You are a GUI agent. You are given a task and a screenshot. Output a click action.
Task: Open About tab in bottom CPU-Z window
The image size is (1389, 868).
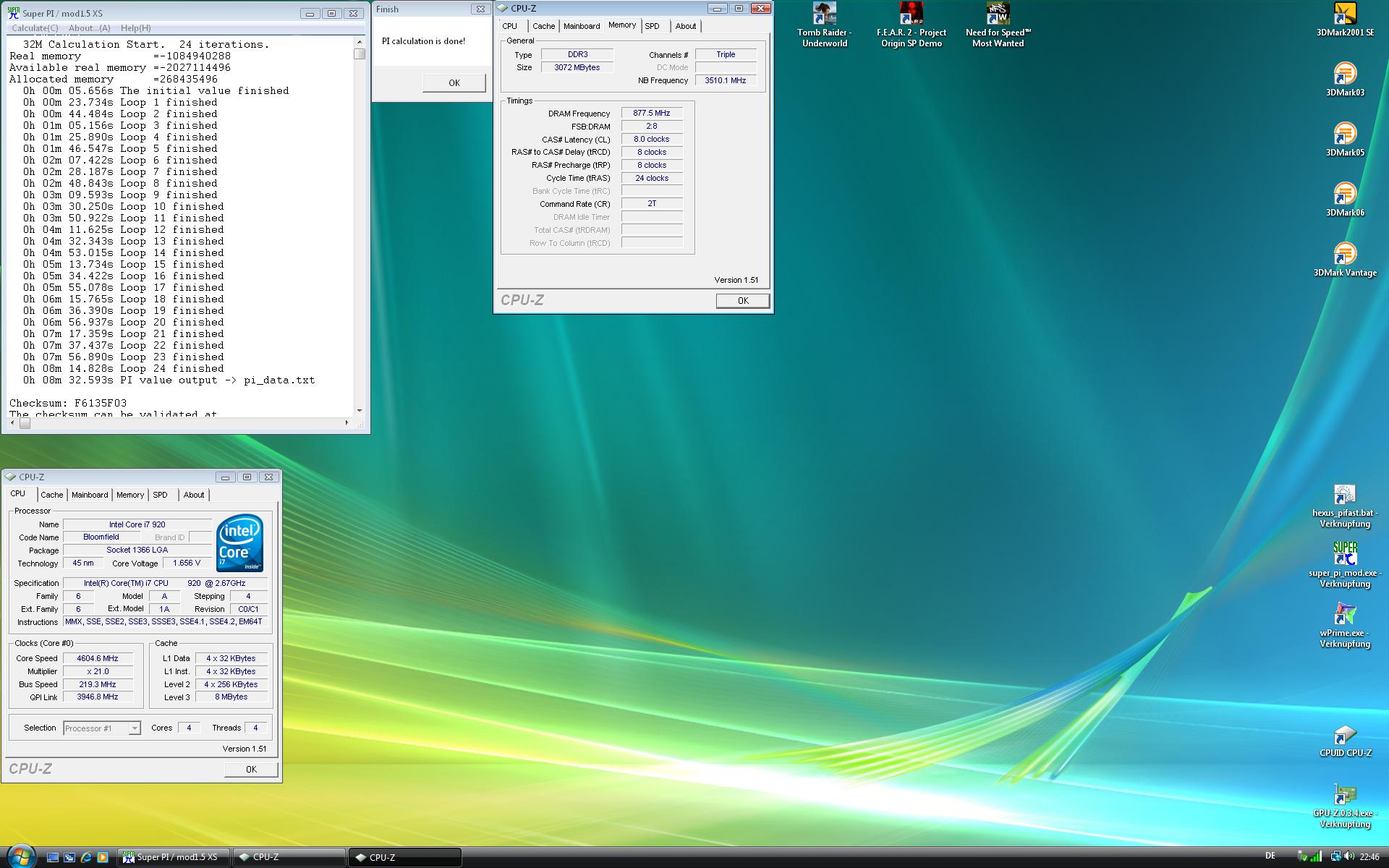pos(193,495)
